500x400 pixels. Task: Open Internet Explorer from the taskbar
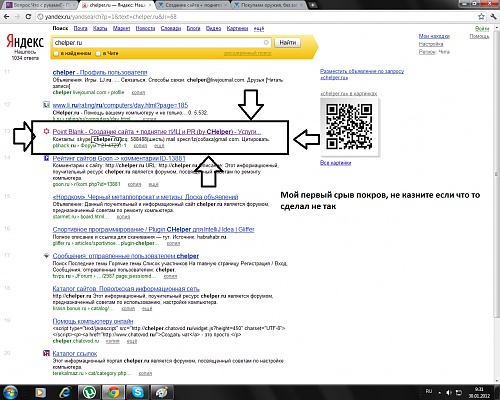(66, 392)
